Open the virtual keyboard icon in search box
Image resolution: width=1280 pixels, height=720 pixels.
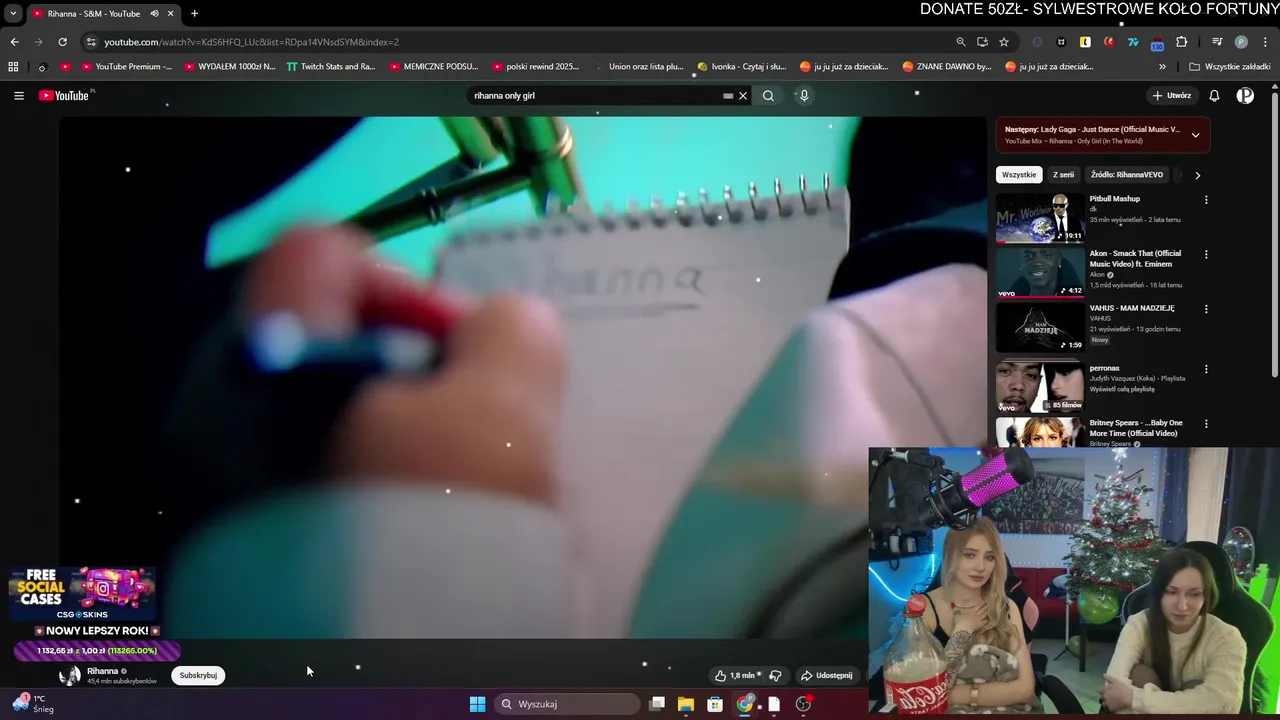tap(728, 96)
